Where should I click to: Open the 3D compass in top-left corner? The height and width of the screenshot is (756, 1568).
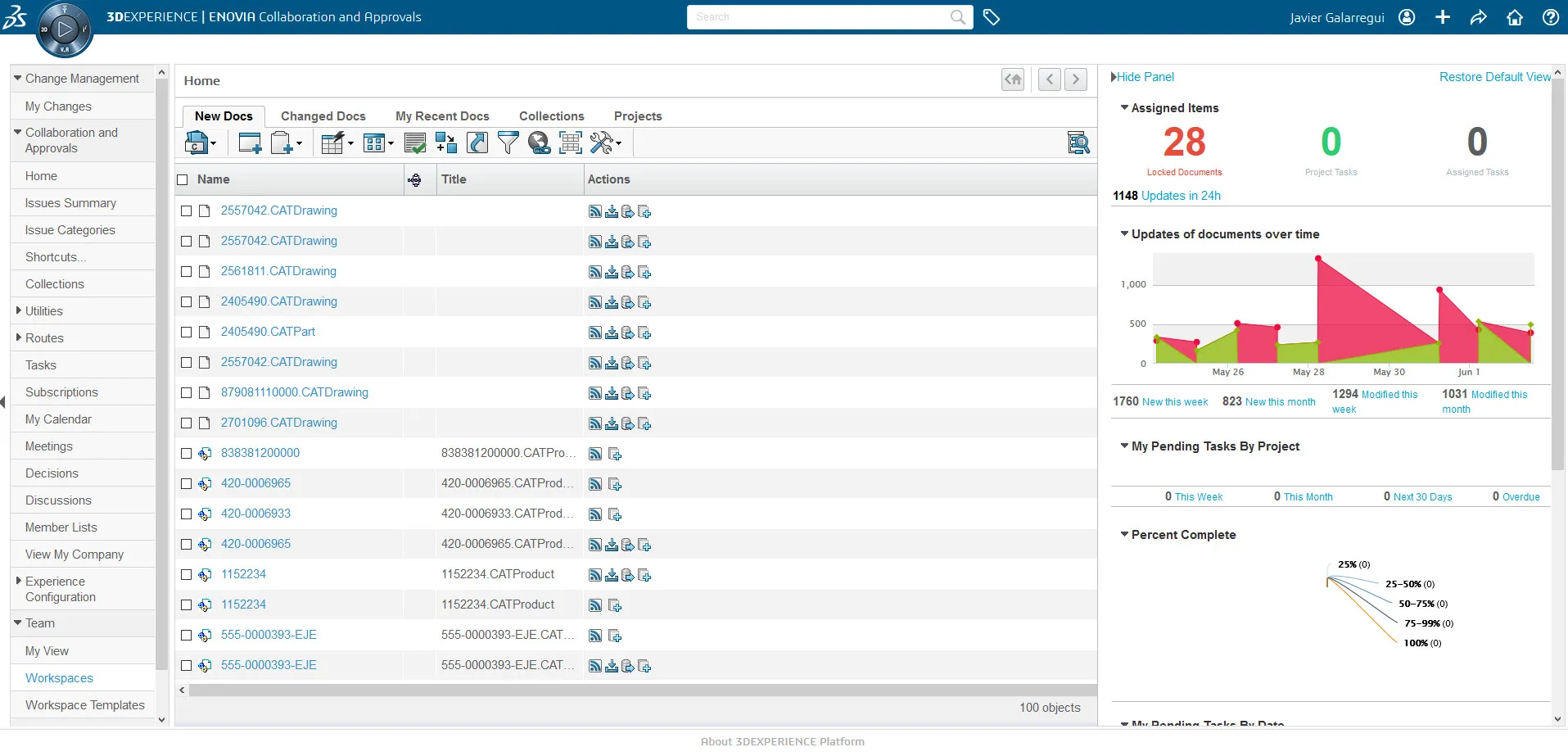65,29
